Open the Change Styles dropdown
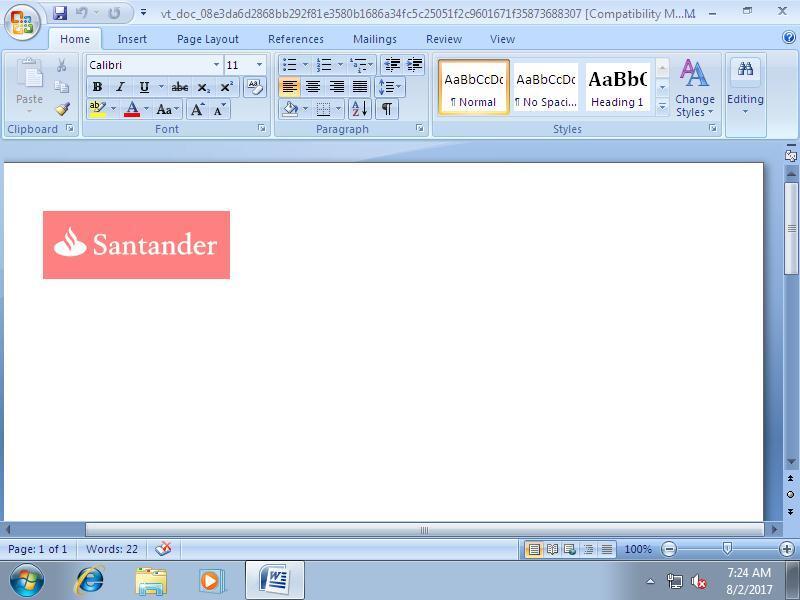 click(694, 87)
